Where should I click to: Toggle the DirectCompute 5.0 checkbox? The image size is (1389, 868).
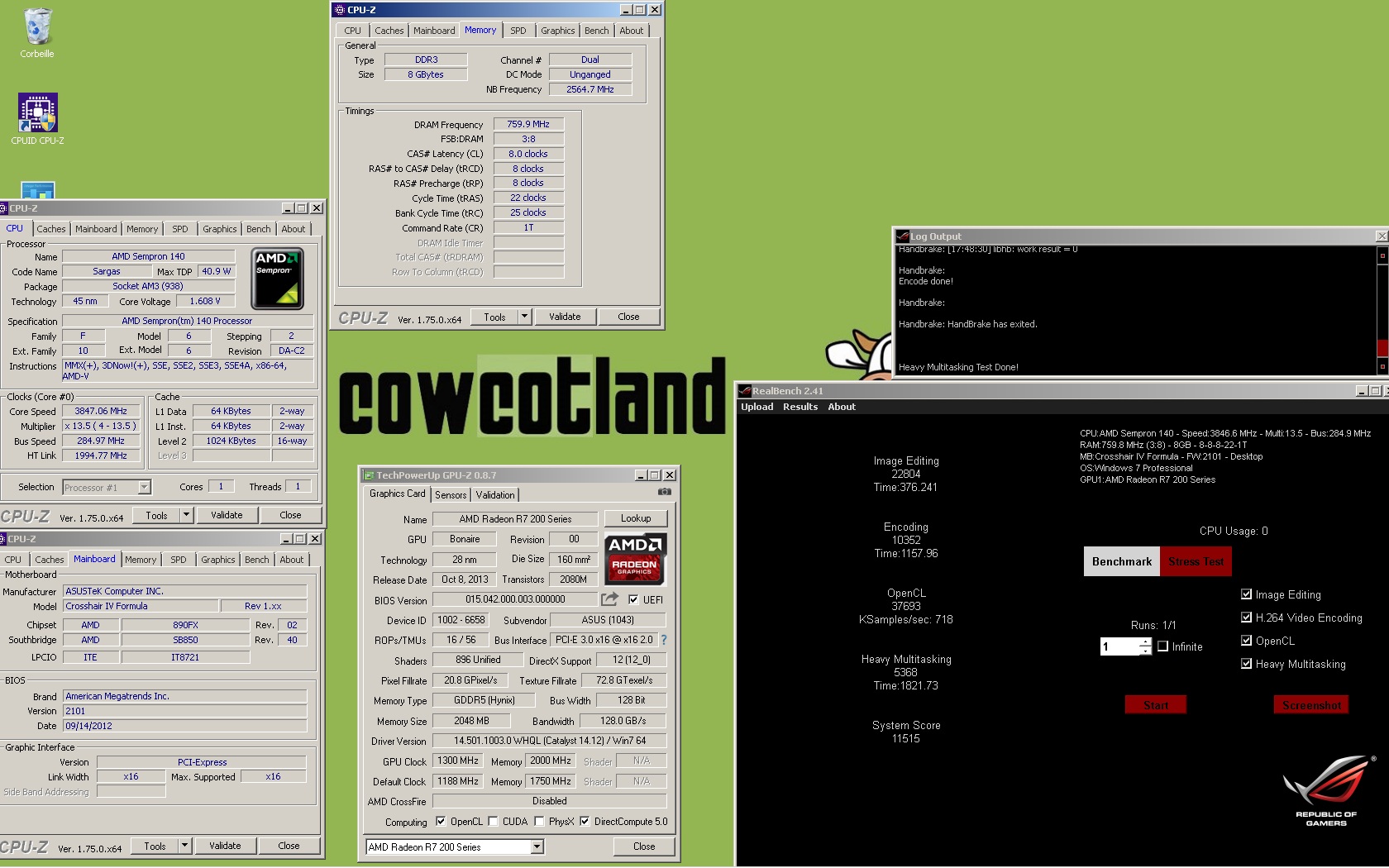pyautogui.click(x=585, y=821)
